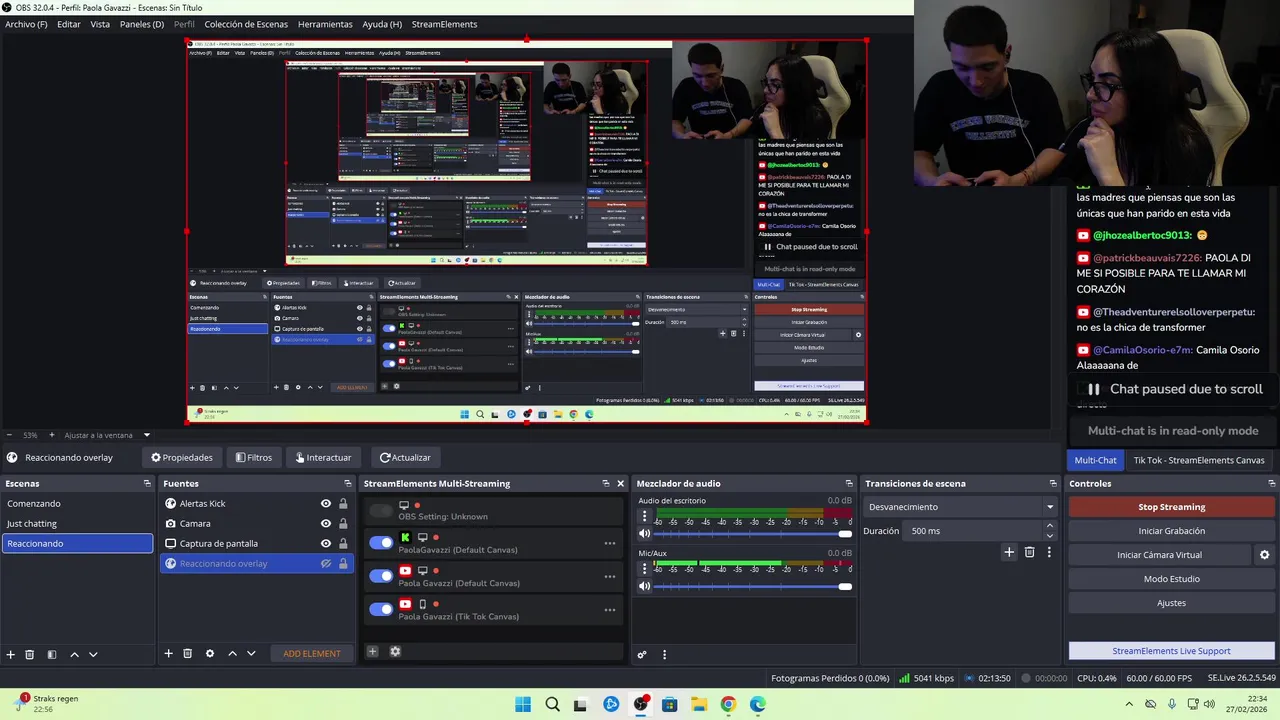Toggle YouTube Paola Gavazzi Default Canvas output
The height and width of the screenshot is (720, 1280).
coord(381,576)
